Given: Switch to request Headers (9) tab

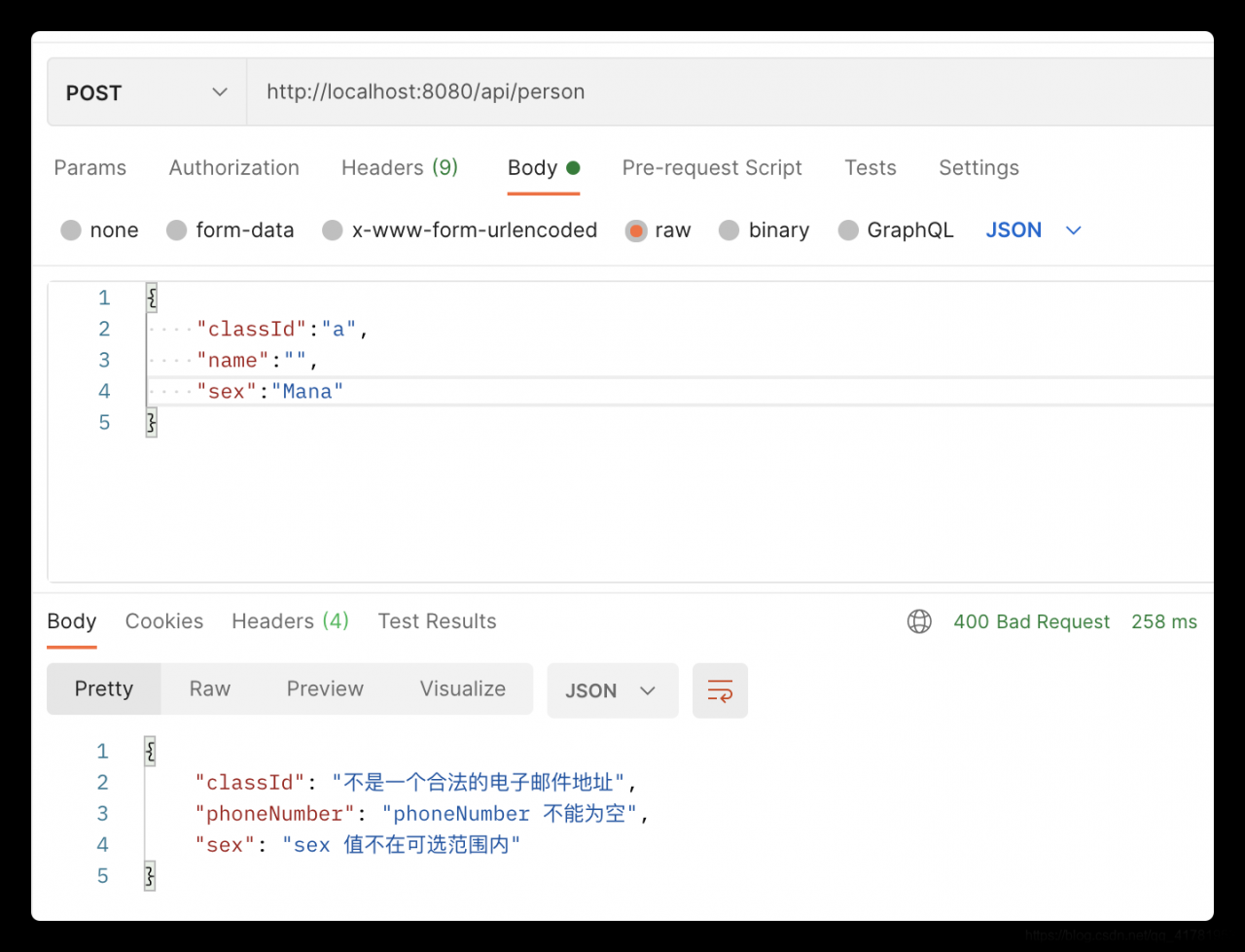Looking at the screenshot, I should [400, 168].
